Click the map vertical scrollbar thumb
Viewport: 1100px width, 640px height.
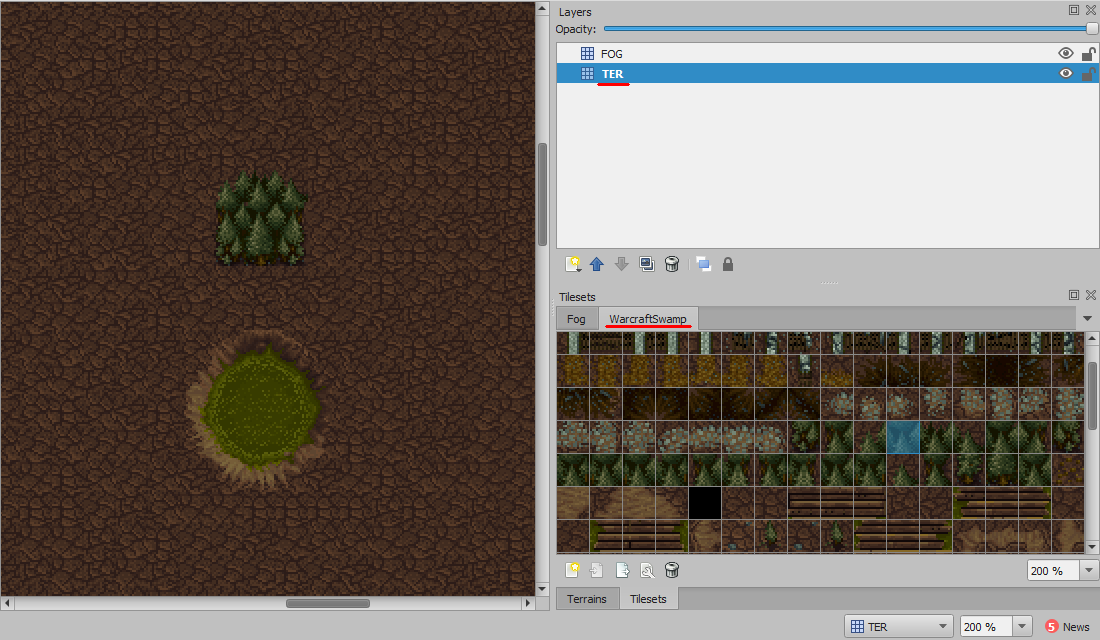coord(542,194)
